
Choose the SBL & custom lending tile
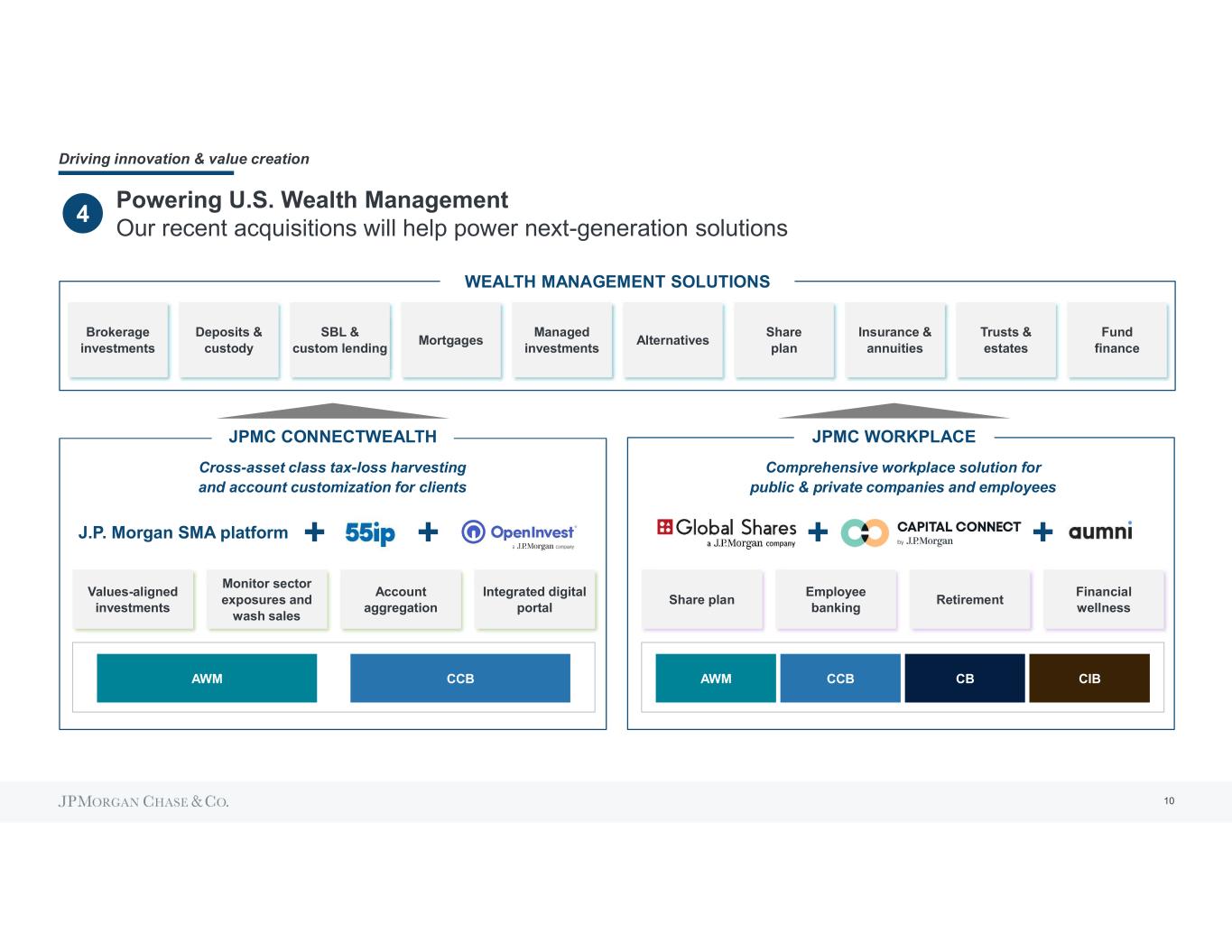[x=339, y=340]
